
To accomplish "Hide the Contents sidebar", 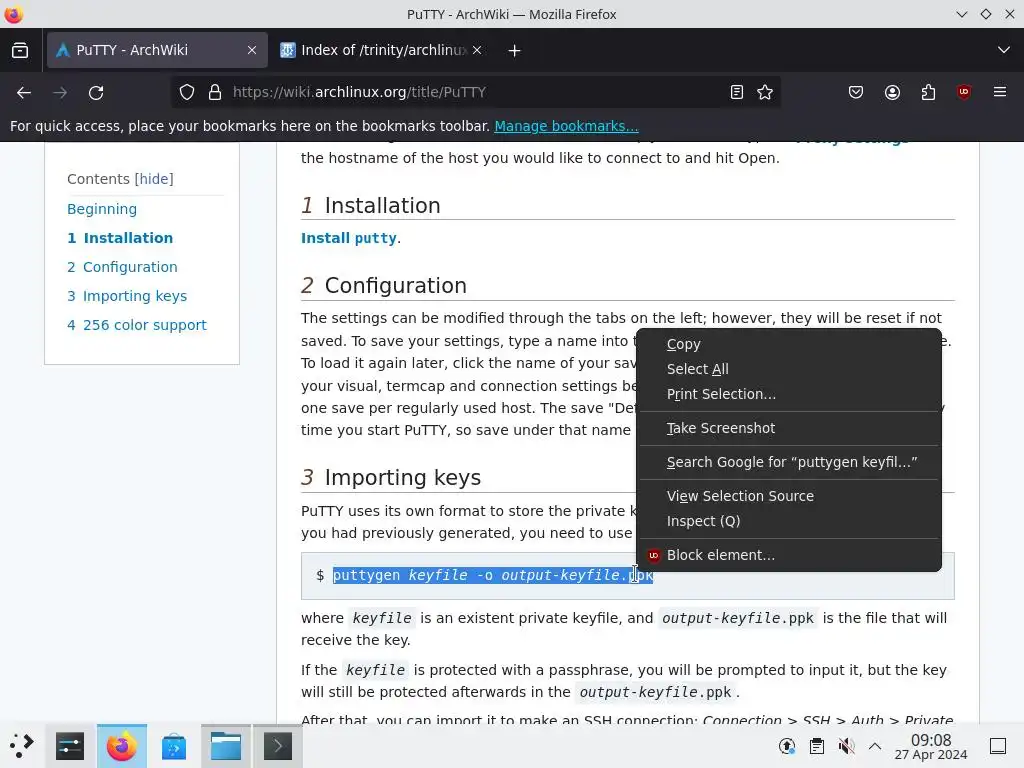I will pos(154,179).
